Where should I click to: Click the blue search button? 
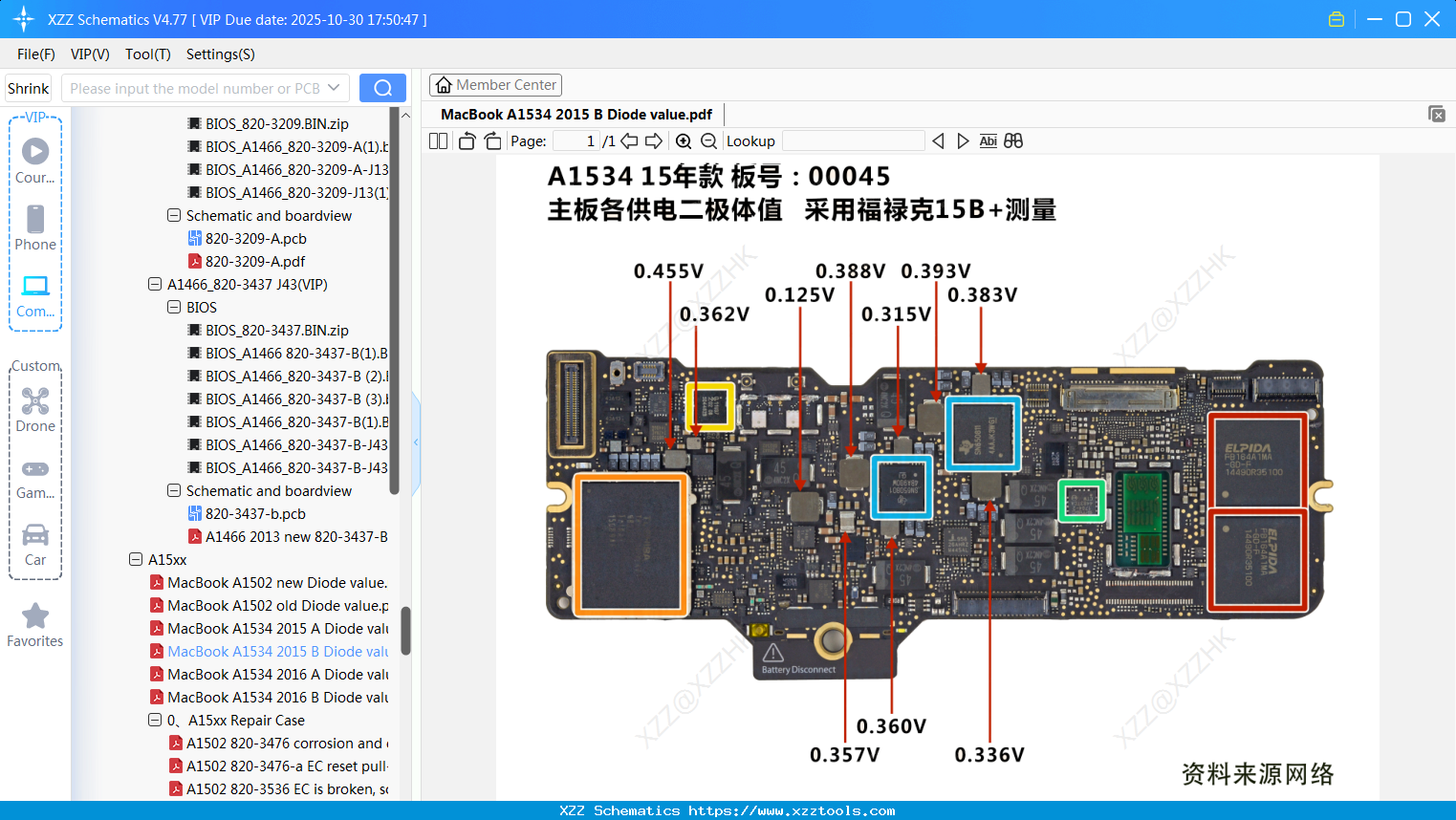382,88
